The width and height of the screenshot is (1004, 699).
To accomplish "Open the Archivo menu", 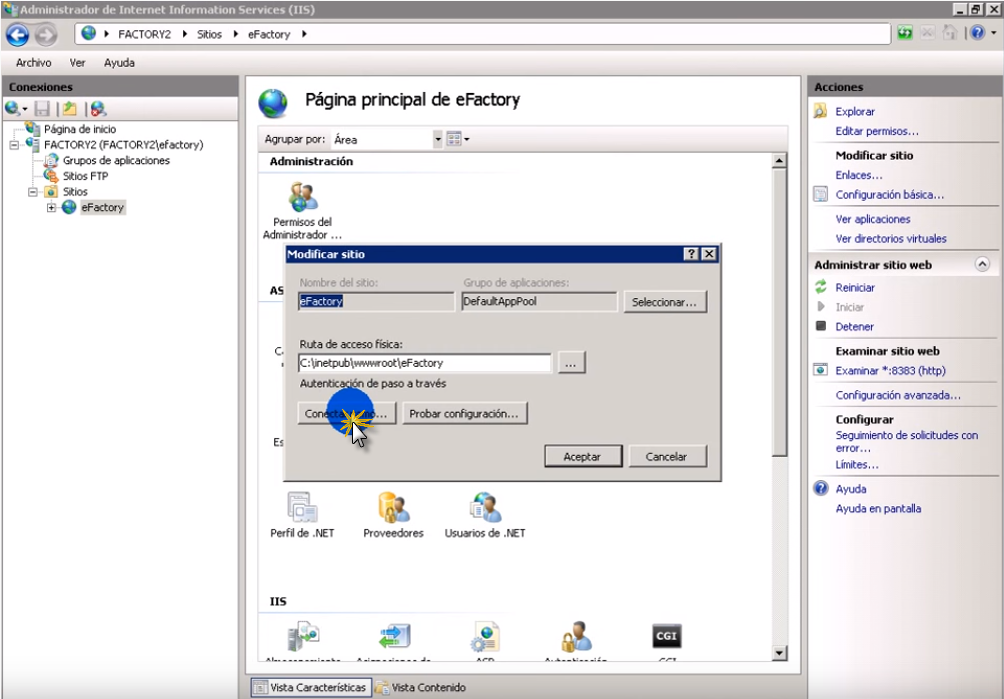I will [33, 63].
